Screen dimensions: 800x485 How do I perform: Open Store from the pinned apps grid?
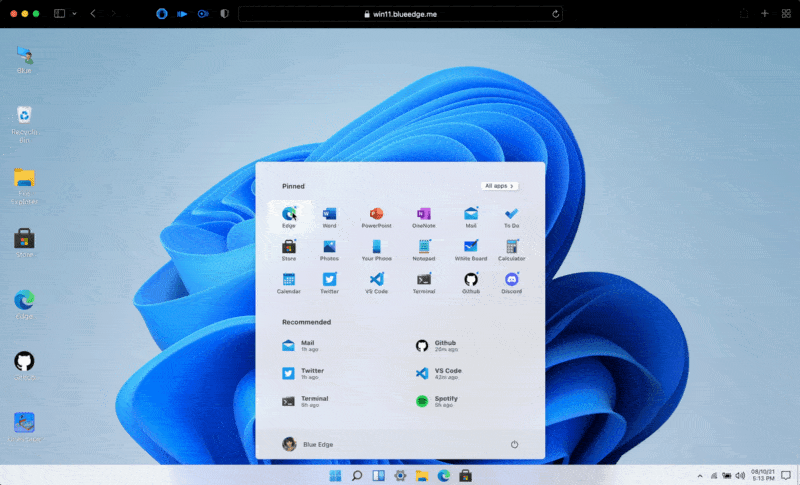click(289, 250)
